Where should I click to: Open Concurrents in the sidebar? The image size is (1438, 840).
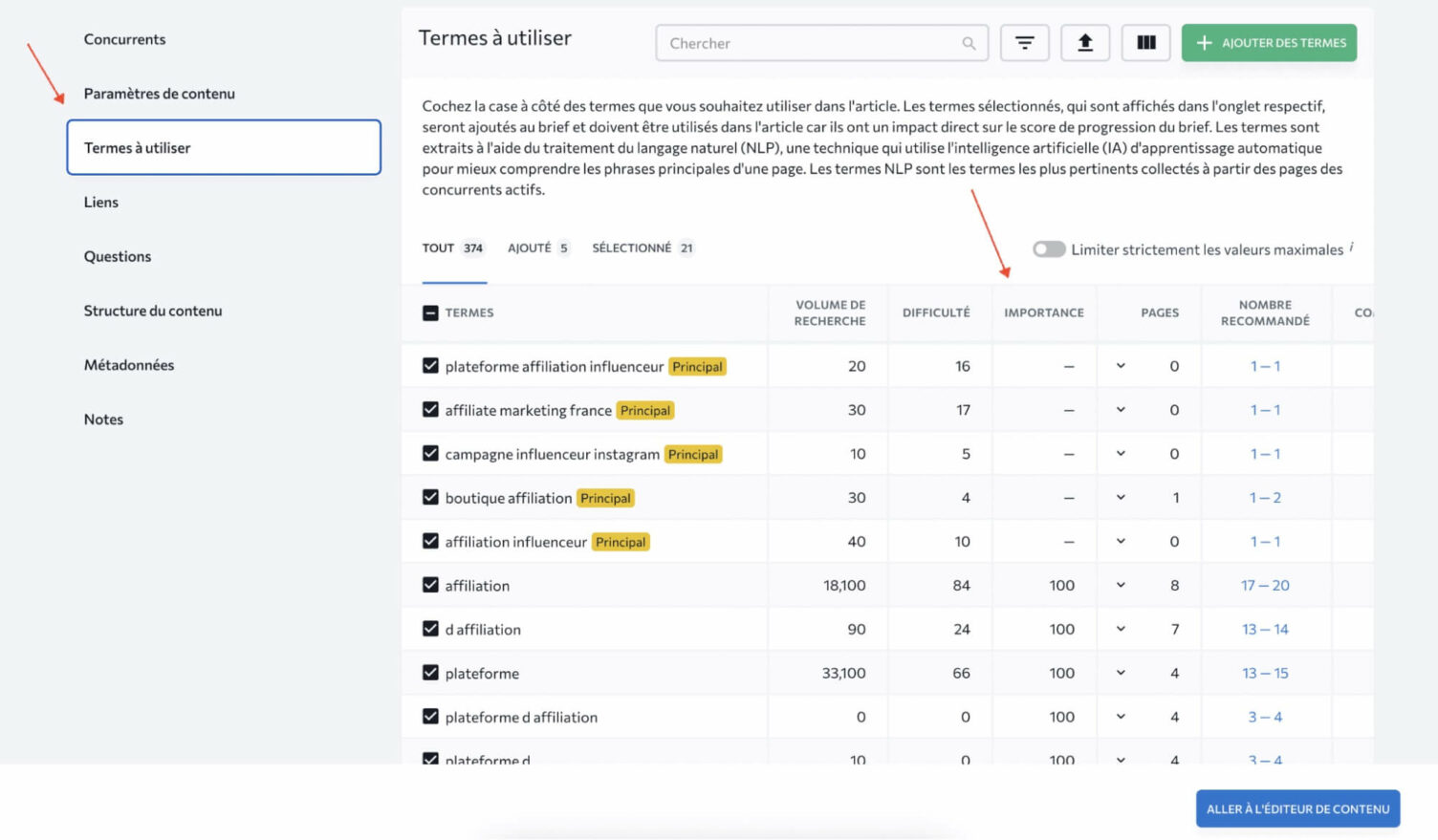[124, 39]
